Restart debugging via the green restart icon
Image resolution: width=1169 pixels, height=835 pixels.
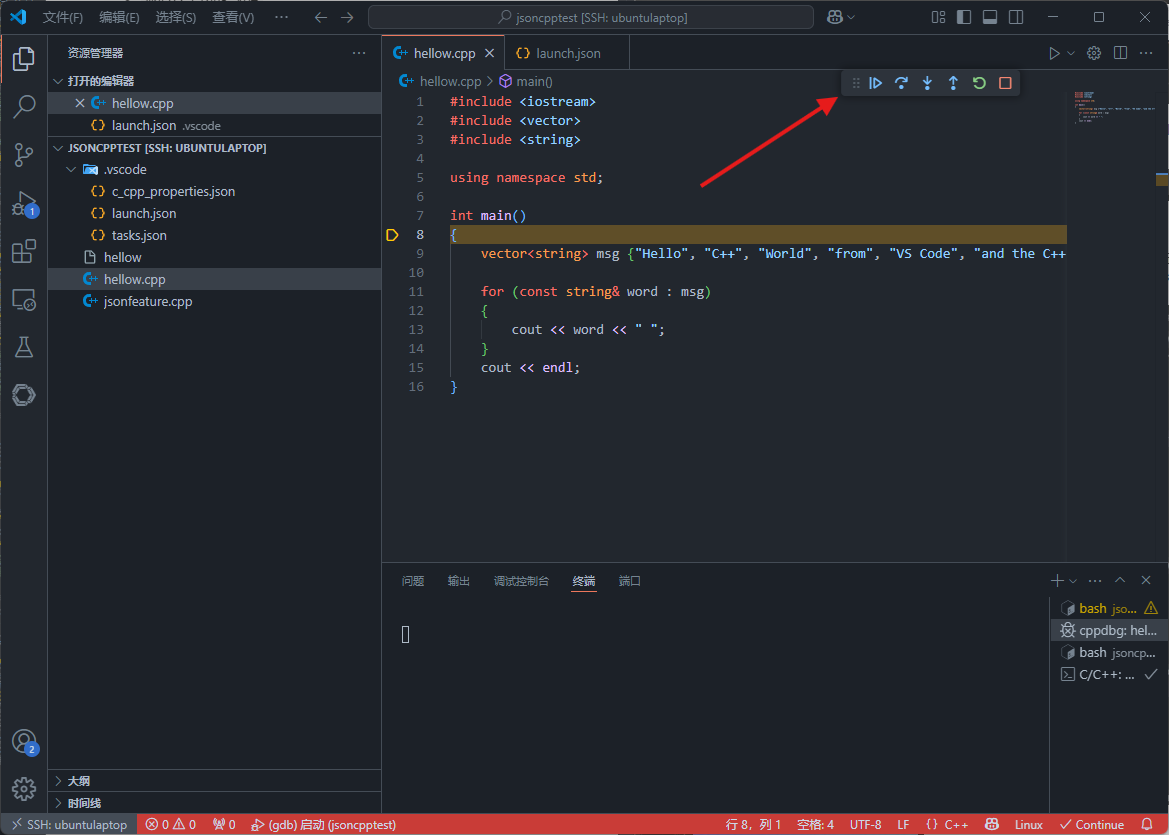[x=978, y=83]
